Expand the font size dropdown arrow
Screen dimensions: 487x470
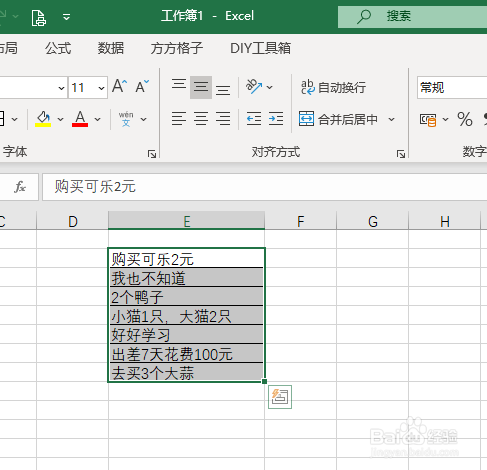(101, 88)
